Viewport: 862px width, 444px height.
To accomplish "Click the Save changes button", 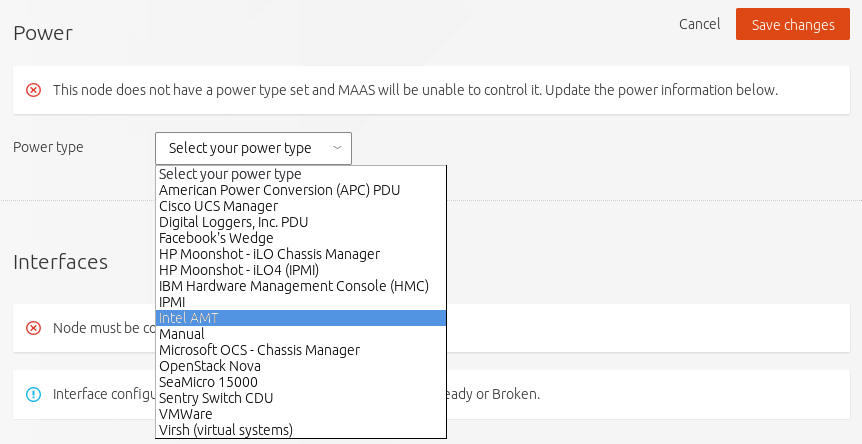I will click(x=792, y=24).
